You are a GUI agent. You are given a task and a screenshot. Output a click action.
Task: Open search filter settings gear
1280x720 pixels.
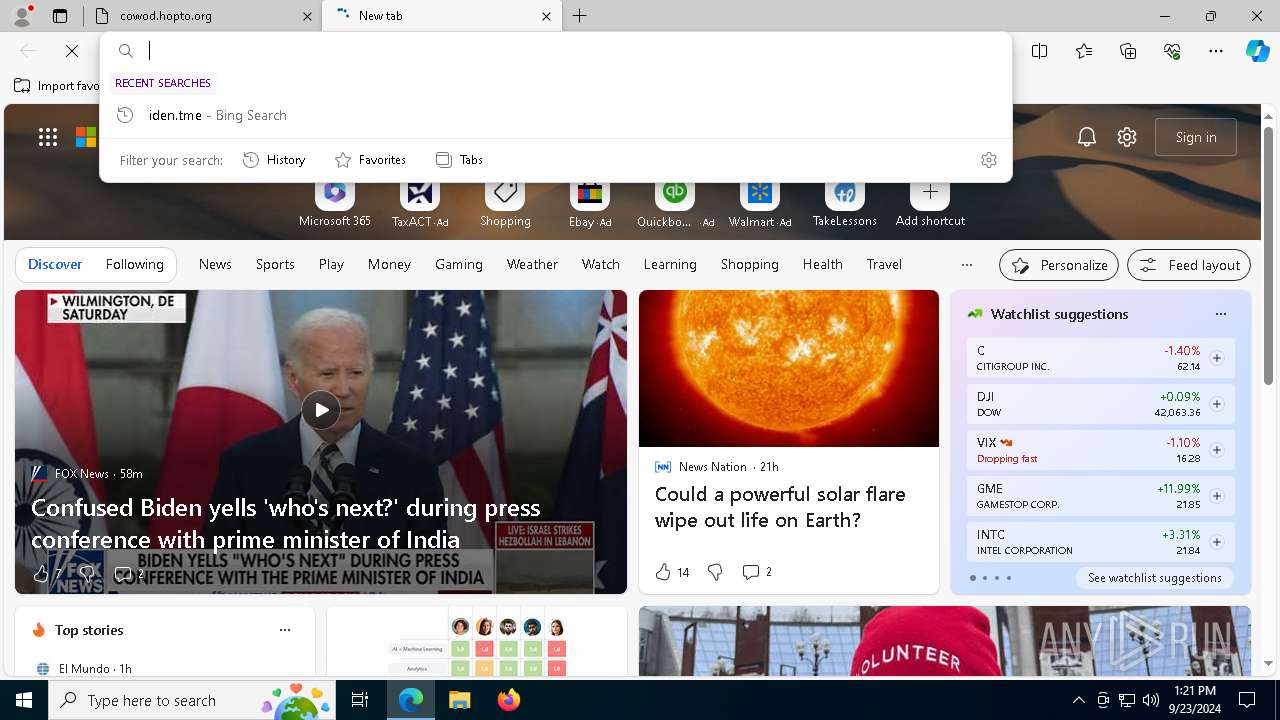[989, 160]
